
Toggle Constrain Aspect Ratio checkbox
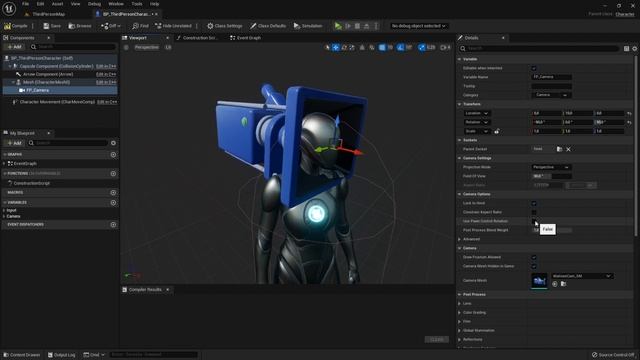534,212
